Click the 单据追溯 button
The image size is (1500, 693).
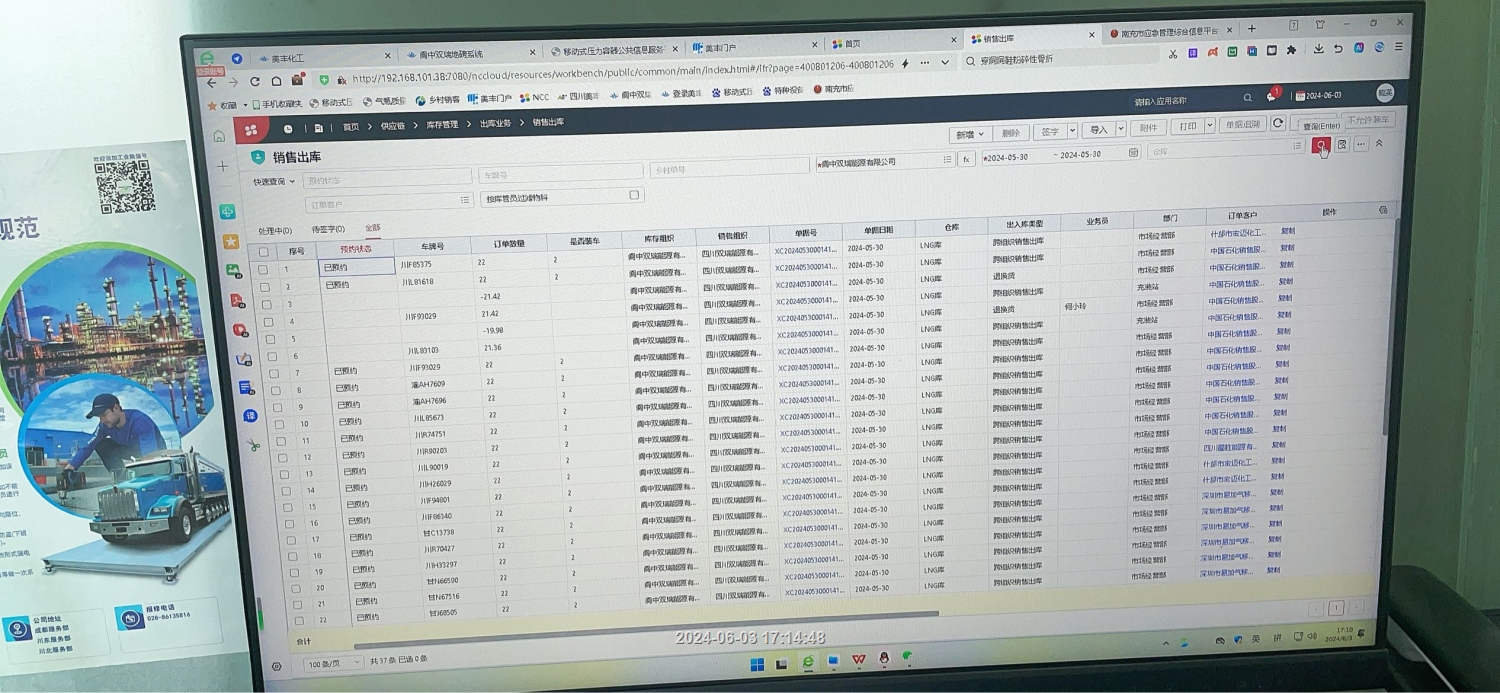pyautogui.click(x=1242, y=125)
